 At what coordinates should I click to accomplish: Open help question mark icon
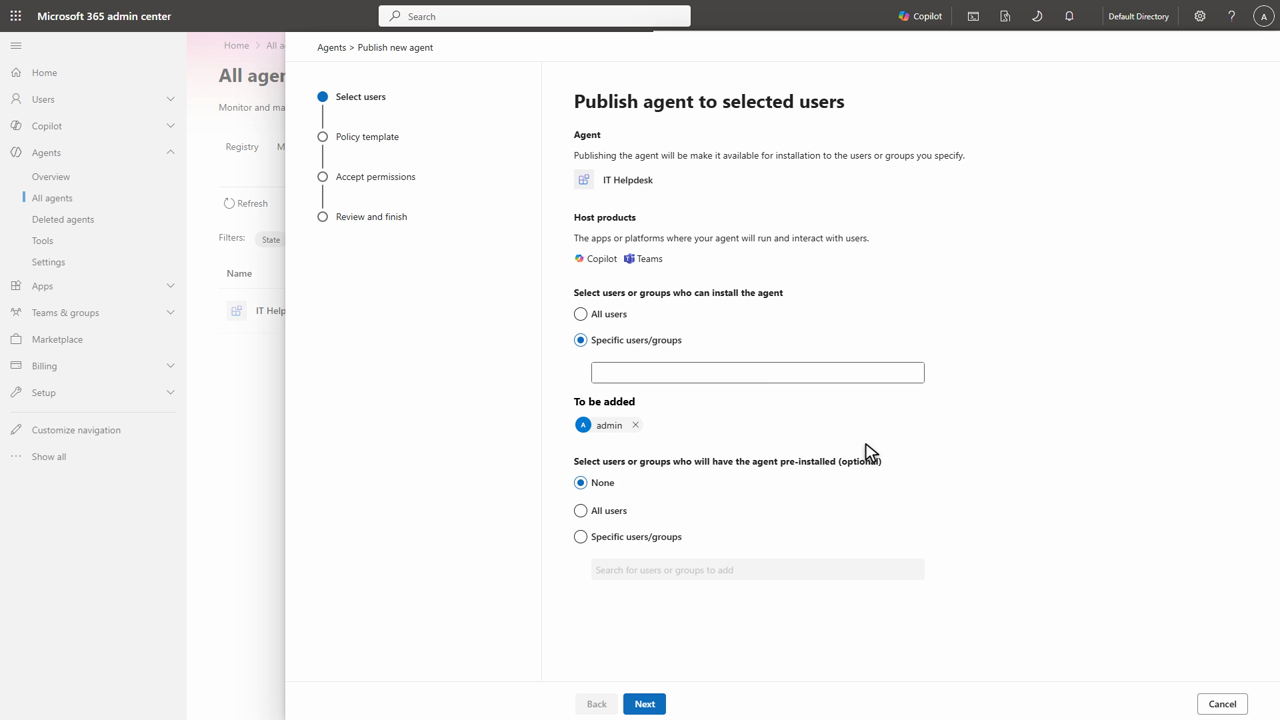(x=1231, y=16)
